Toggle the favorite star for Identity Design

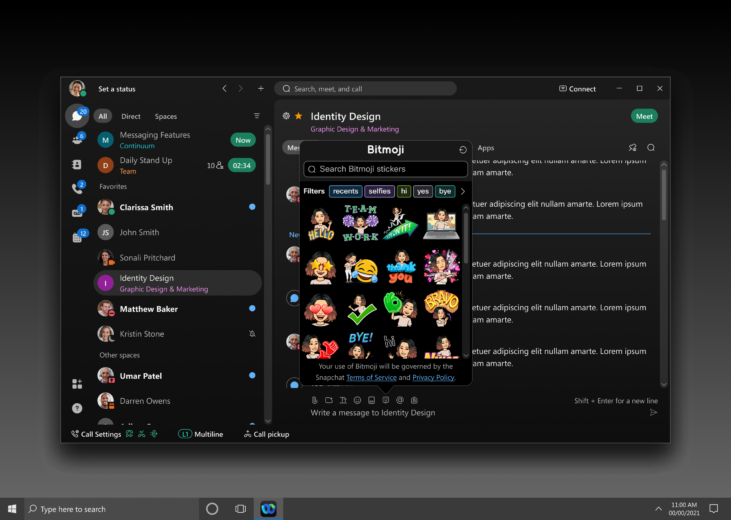pos(298,116)
